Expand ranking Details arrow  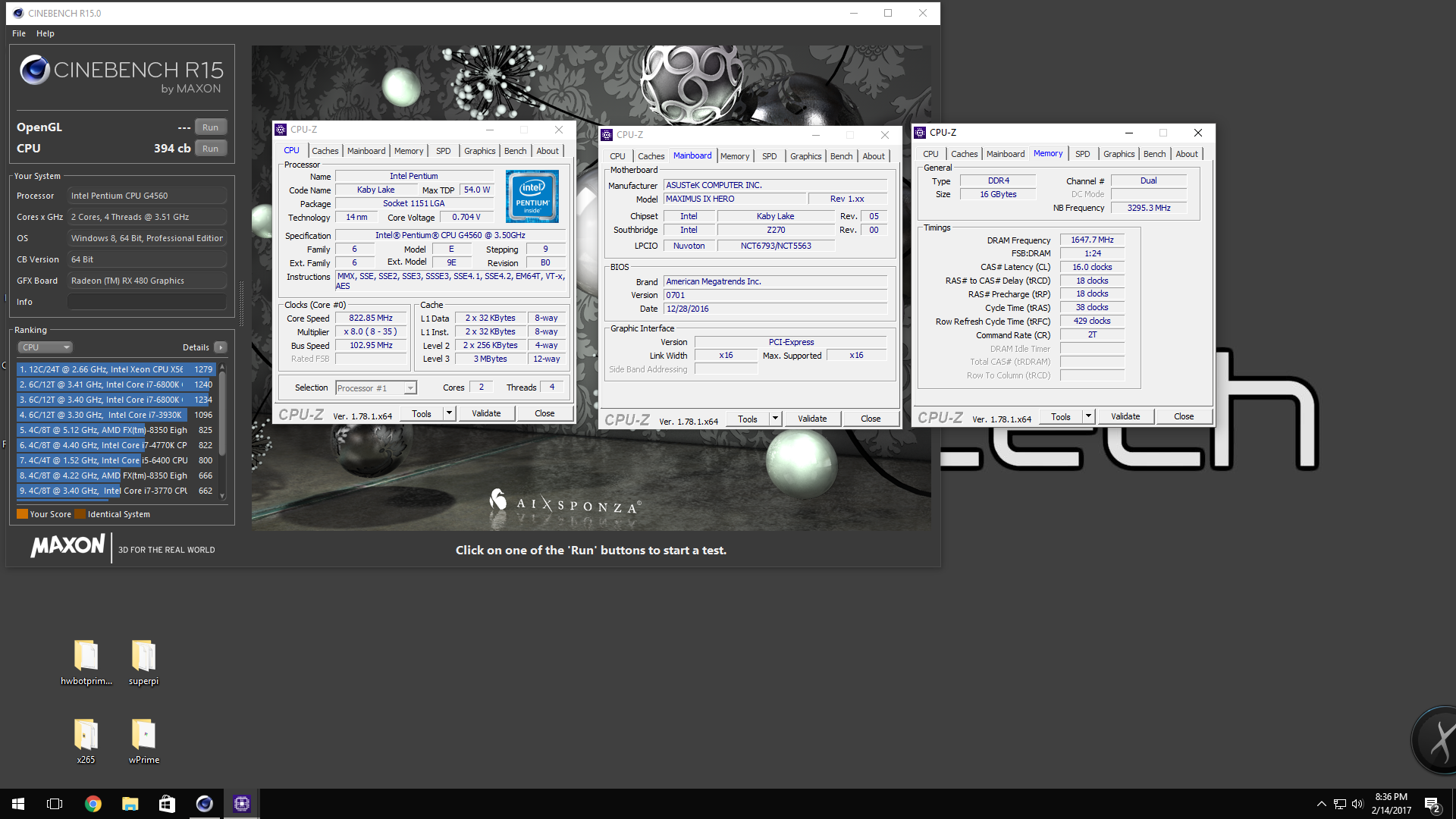click(221, 347)
